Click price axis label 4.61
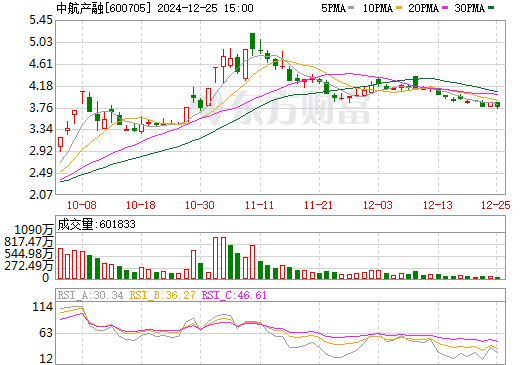Image resolution: width=520 pixels, height=365 pixels. [41, 64]
